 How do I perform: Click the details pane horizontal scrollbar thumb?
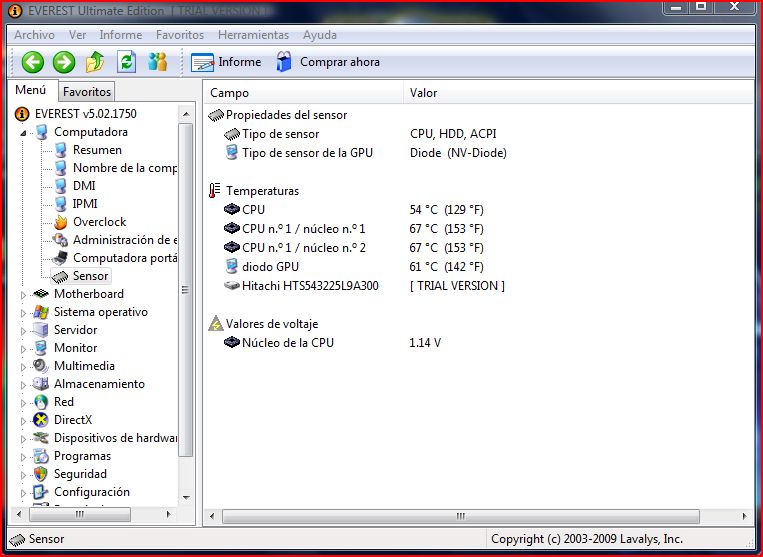(460, 516)
